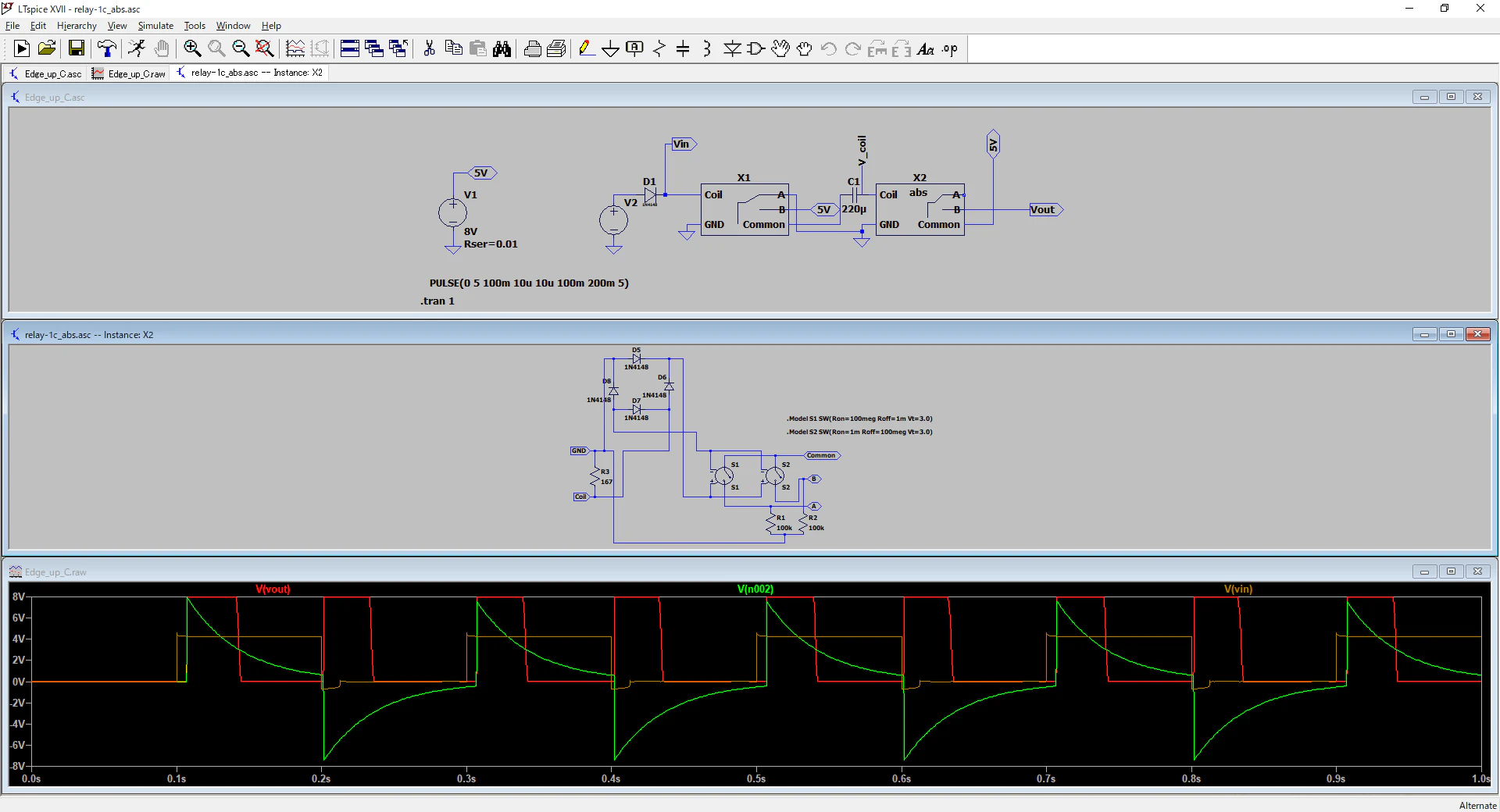Click the Draw Wire pencil tool
1500x812 pixels.
(586, 49)
